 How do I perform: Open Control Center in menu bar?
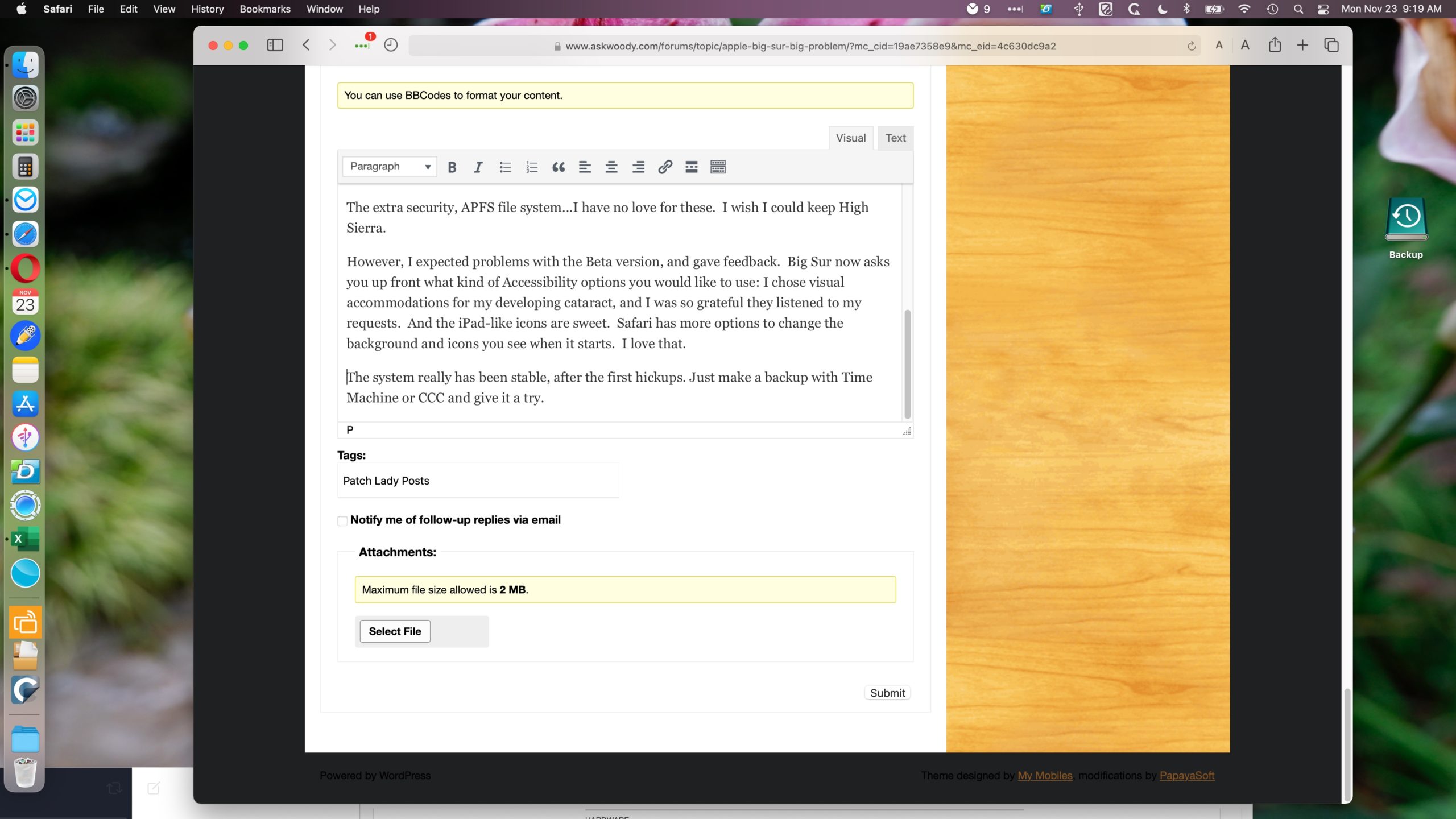pos(1323,9)
